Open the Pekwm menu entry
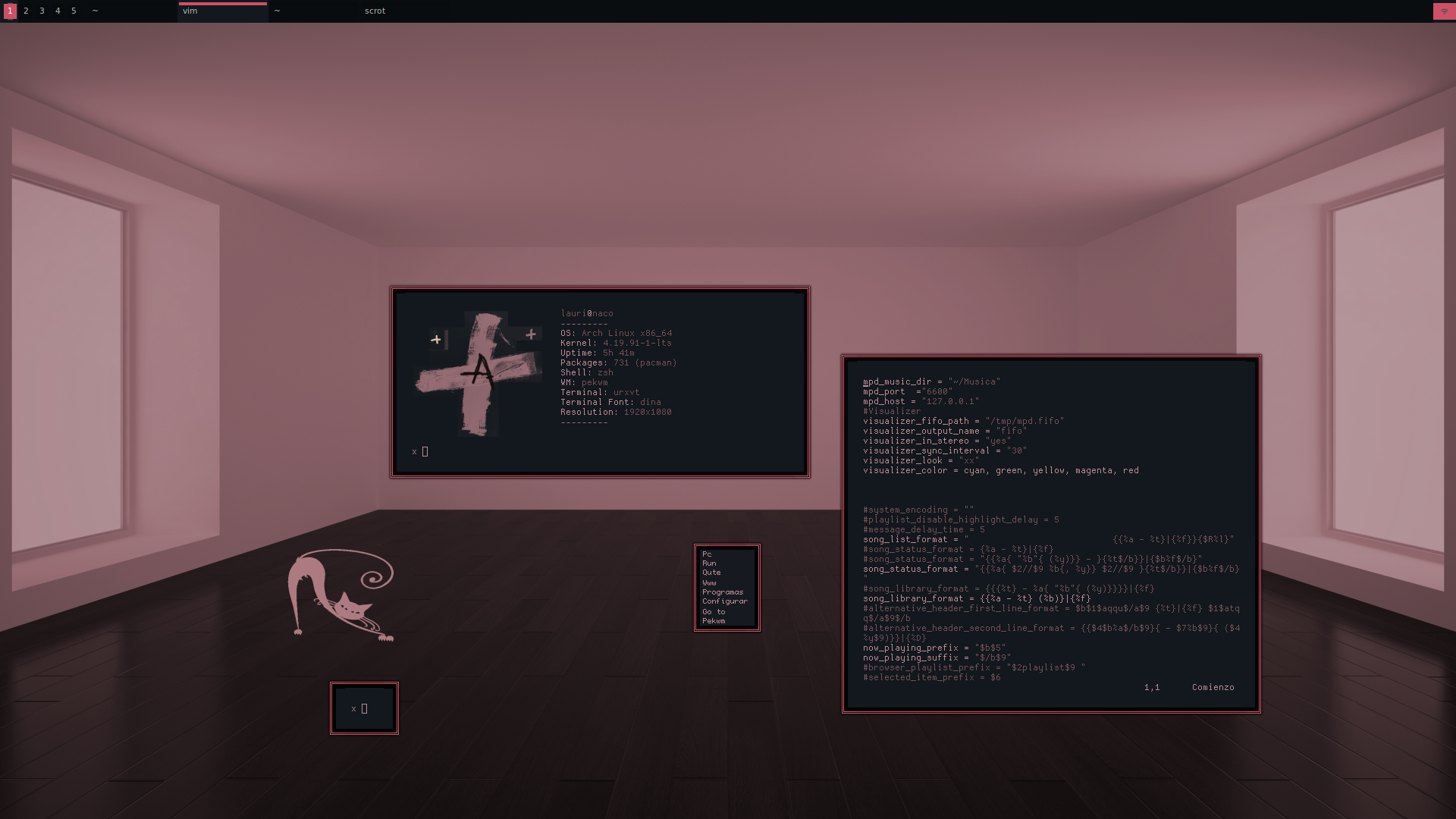1456x819 pixels. tap(713, 621)
